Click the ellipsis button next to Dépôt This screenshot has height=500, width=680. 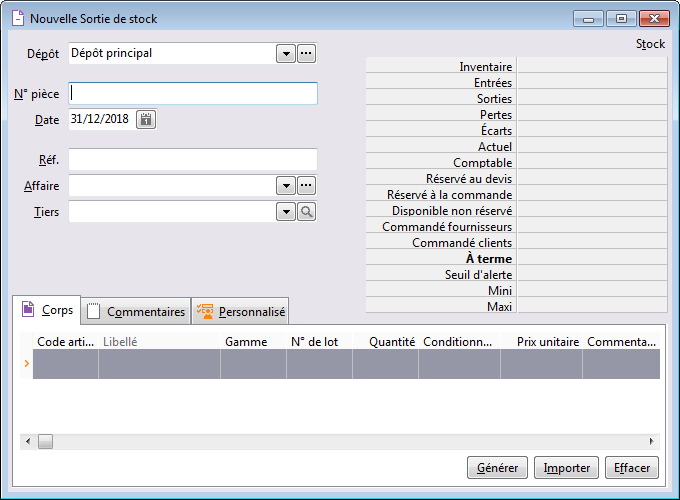coord(307,53)
